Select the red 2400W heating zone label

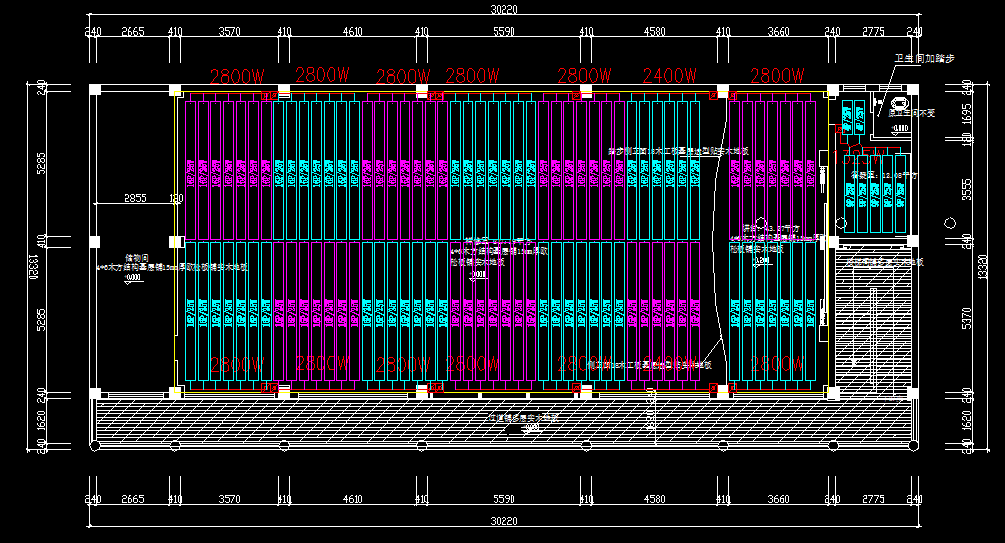click(669, 75)
